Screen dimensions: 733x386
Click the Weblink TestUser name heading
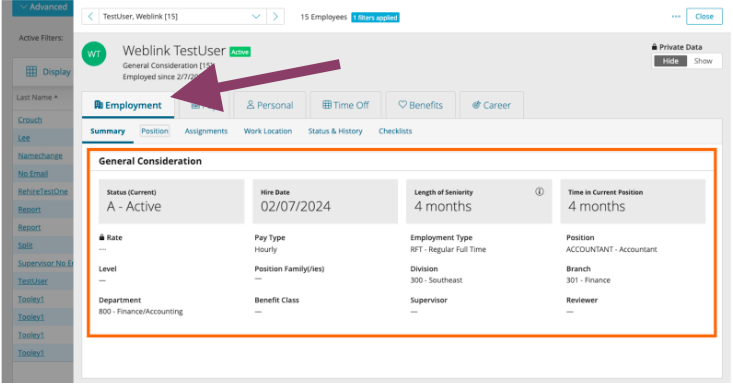pyautogui.click(x=174, y=50)
